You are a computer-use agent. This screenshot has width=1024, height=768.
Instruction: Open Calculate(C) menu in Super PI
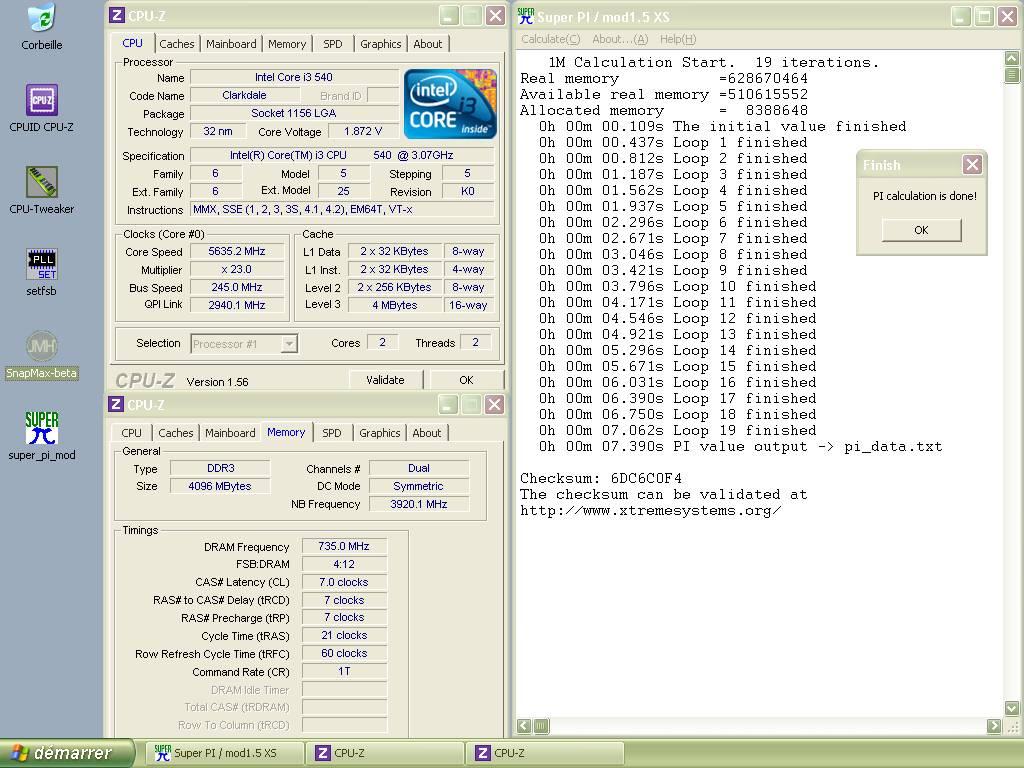point(551,39)
